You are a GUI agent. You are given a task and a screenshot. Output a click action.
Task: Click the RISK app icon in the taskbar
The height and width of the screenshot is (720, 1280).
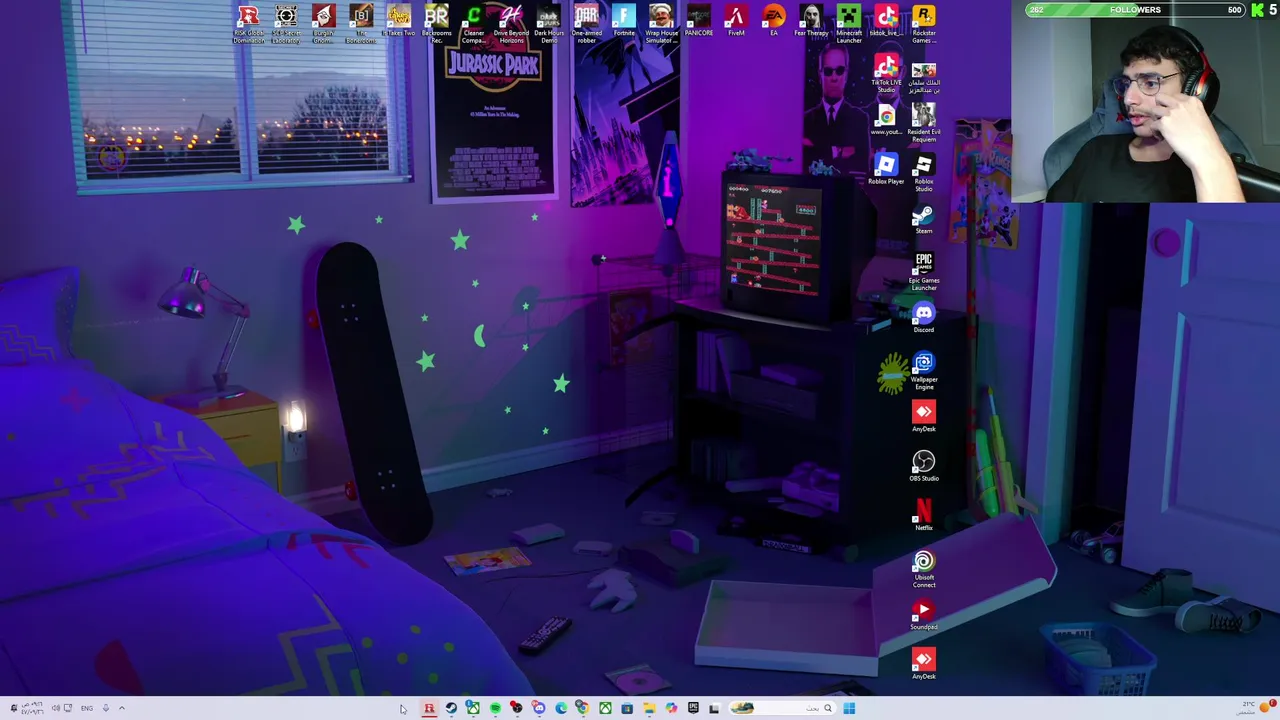tap(429, 708)
